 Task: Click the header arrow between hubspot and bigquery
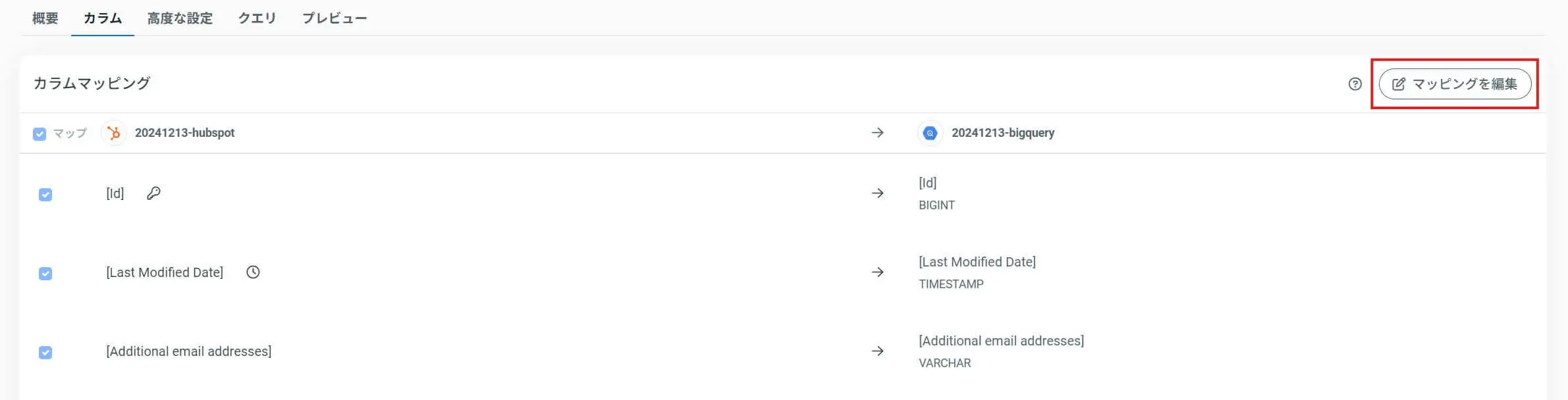877,133
